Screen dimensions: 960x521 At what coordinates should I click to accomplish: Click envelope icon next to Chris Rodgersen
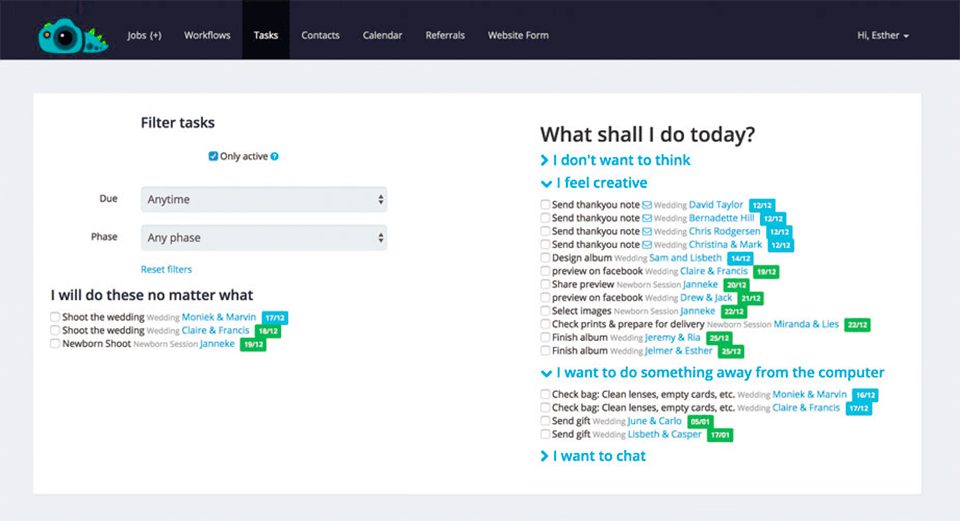647,231
